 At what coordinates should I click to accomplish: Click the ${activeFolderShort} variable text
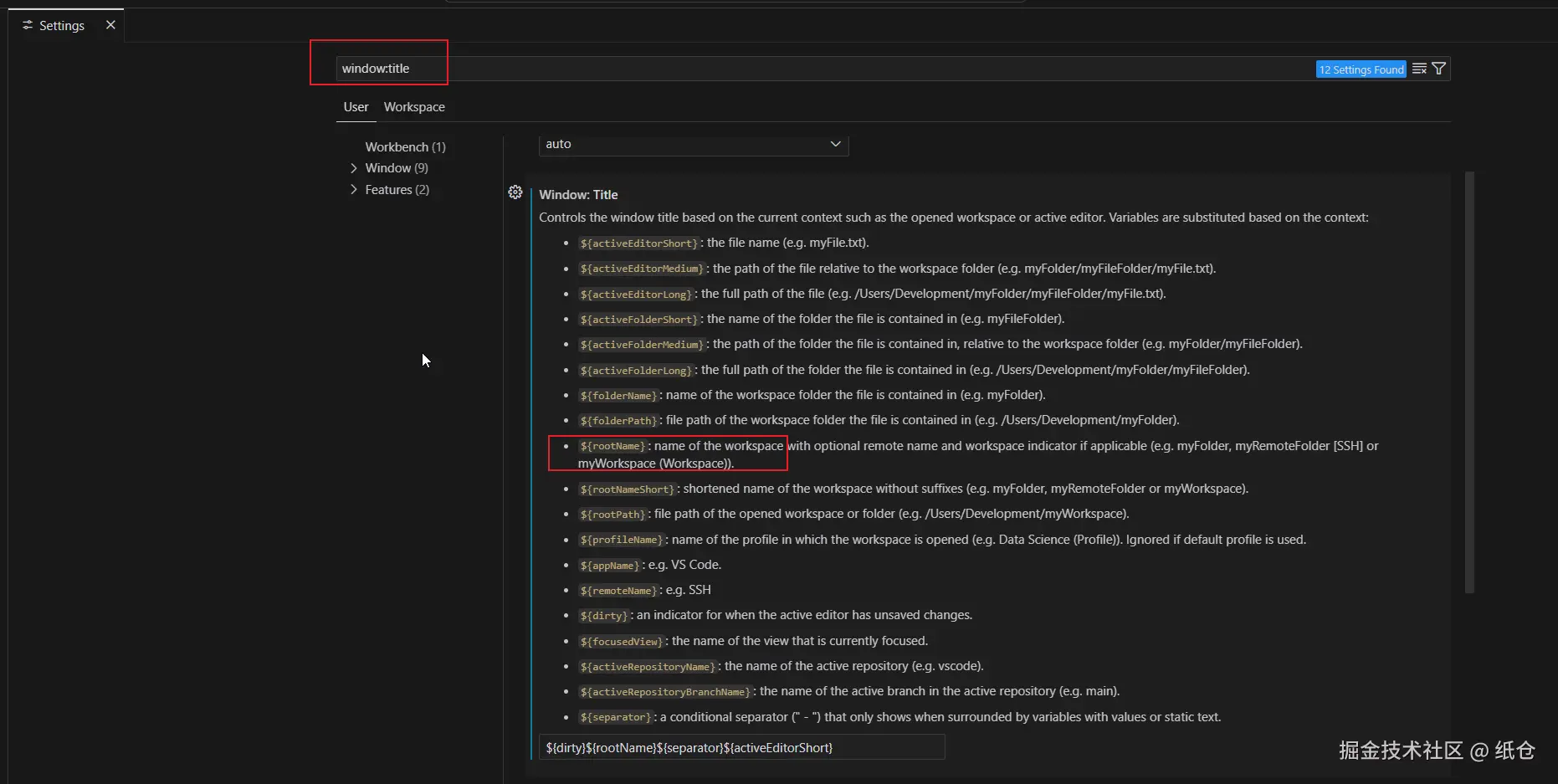coord(638,320)
